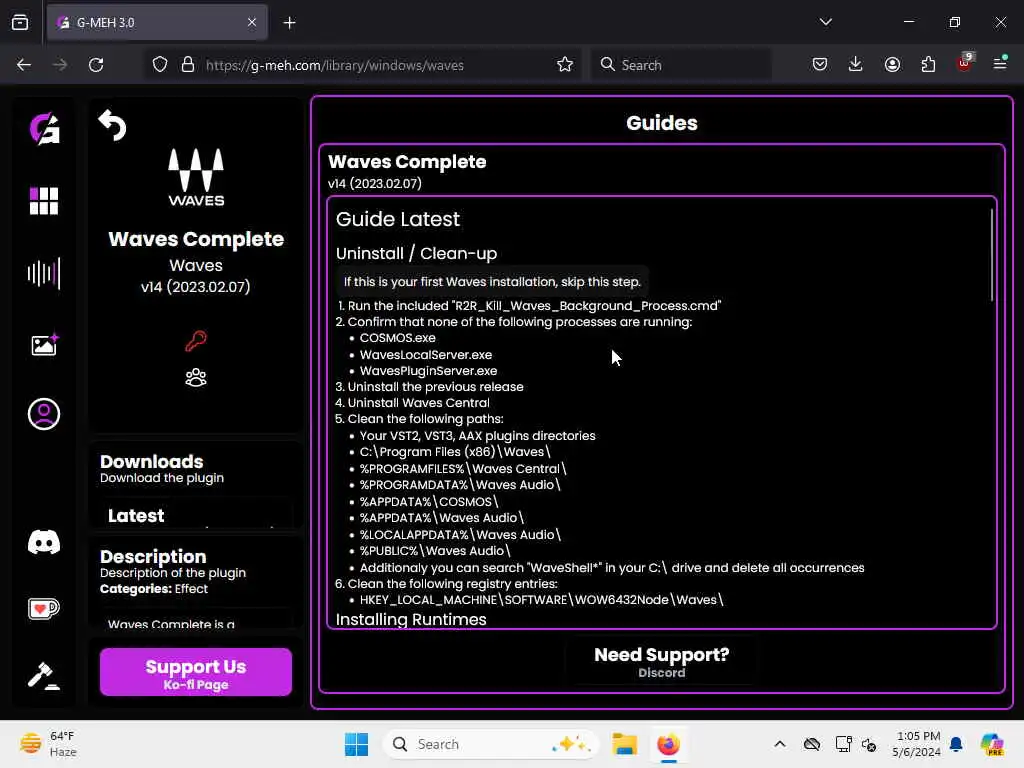1024x768 pixels.
Task: Open the Ko-fi heart cup sidebar icon
Action: (x=44, y=609)
